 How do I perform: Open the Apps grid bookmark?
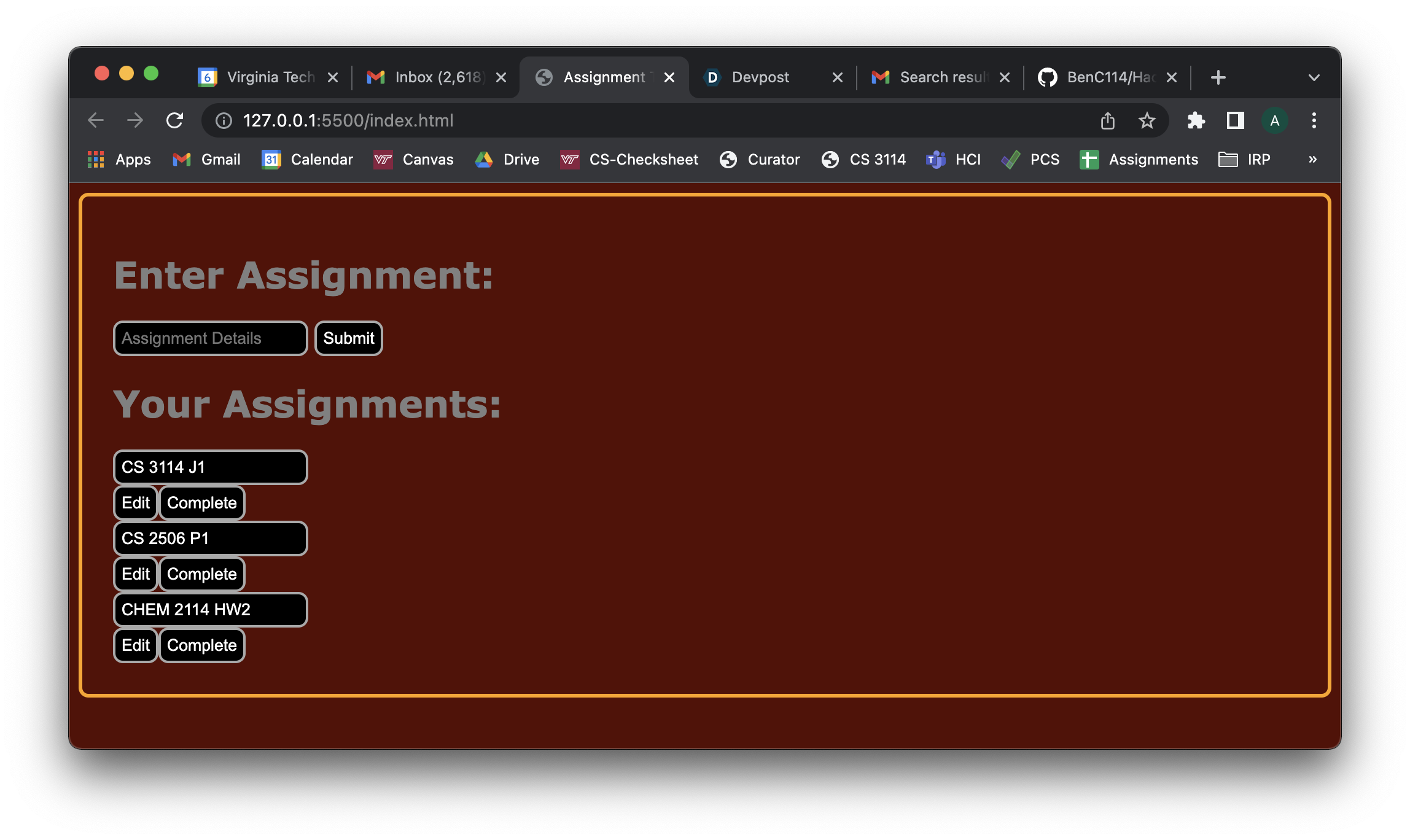coord(119,160)
